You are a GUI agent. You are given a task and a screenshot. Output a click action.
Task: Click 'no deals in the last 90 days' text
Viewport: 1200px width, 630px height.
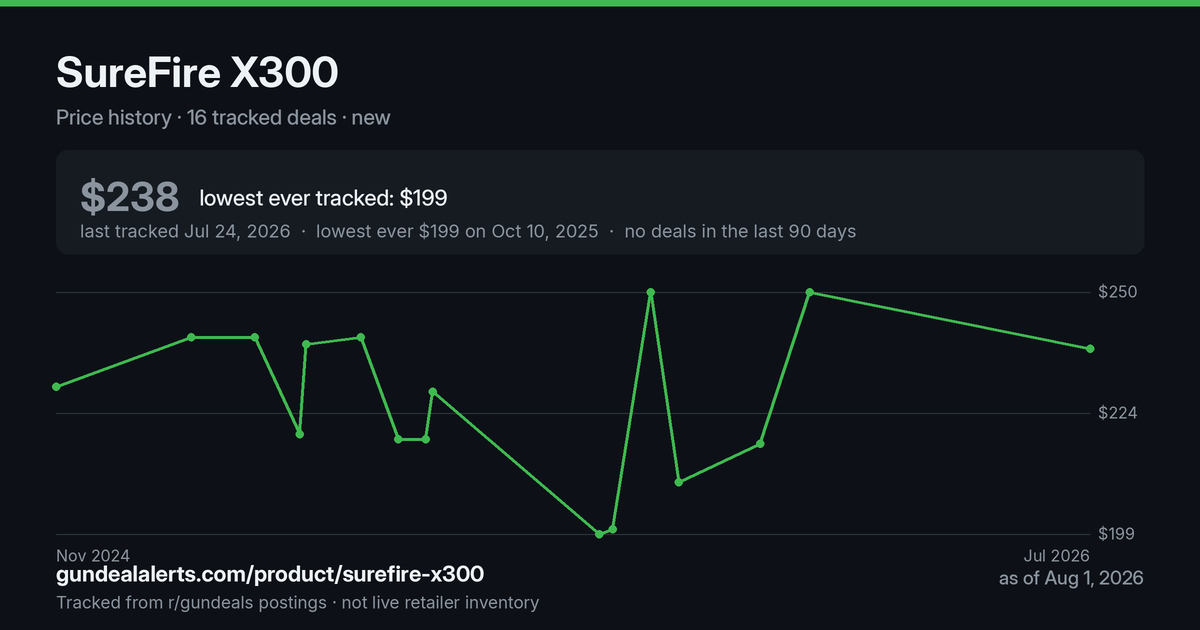(x=740, y=231)
